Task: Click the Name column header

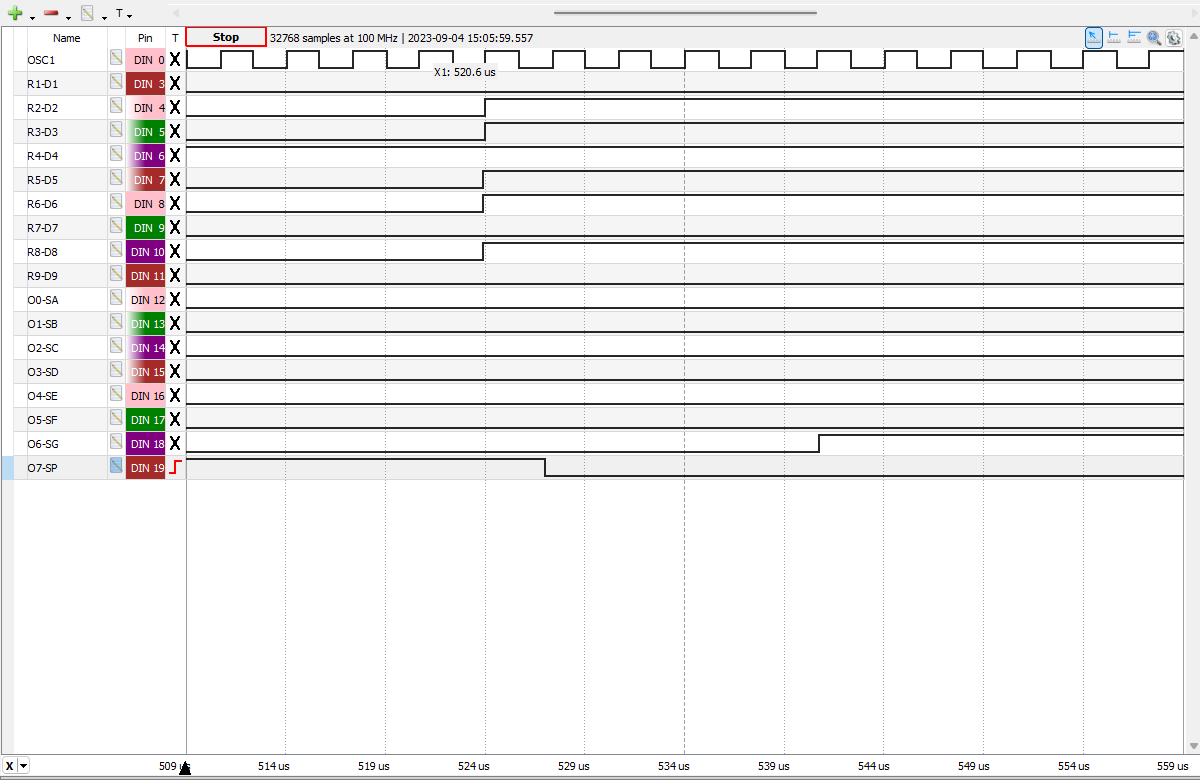Action: (x=67, y=38)
